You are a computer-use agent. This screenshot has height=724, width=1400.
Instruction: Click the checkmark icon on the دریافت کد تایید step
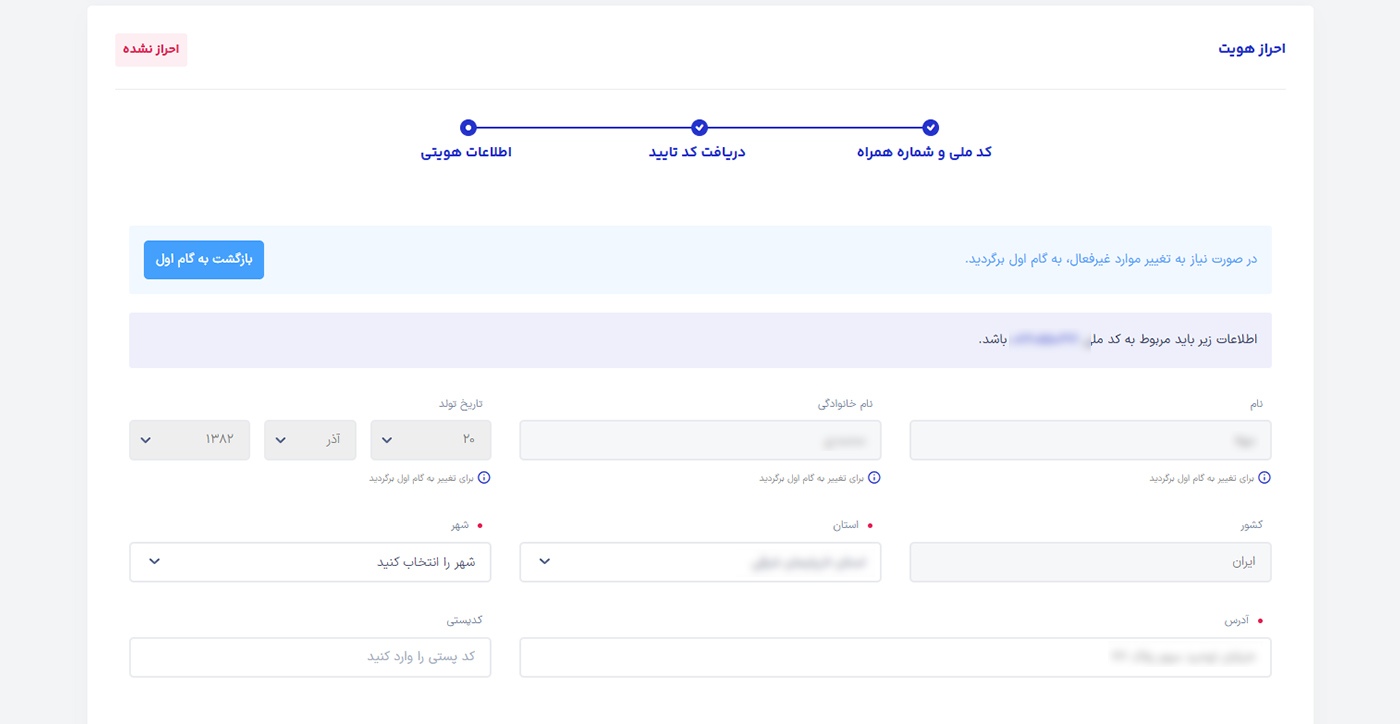click(x=699, y=128)
